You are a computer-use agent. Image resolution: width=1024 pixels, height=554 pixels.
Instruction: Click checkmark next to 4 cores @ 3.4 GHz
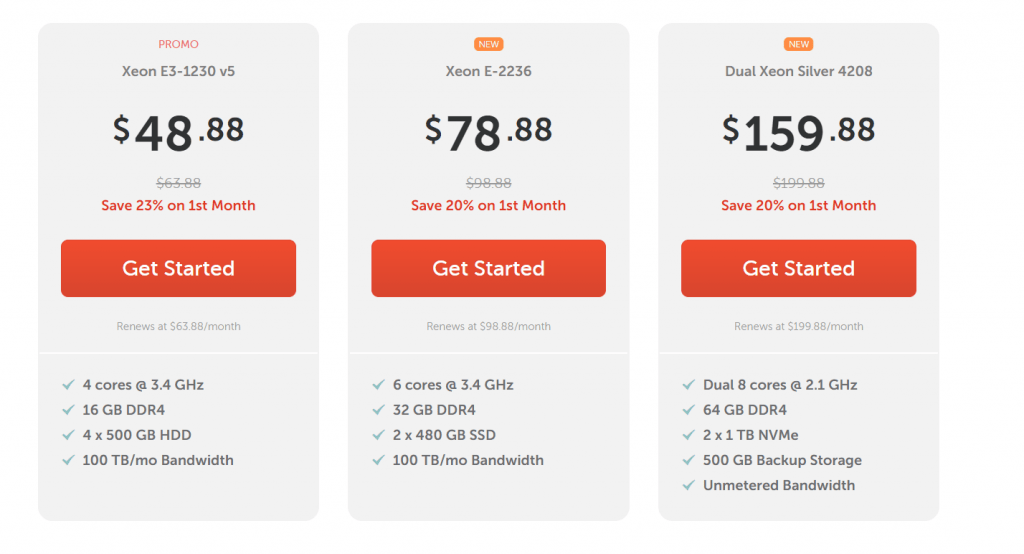[69, 385]
